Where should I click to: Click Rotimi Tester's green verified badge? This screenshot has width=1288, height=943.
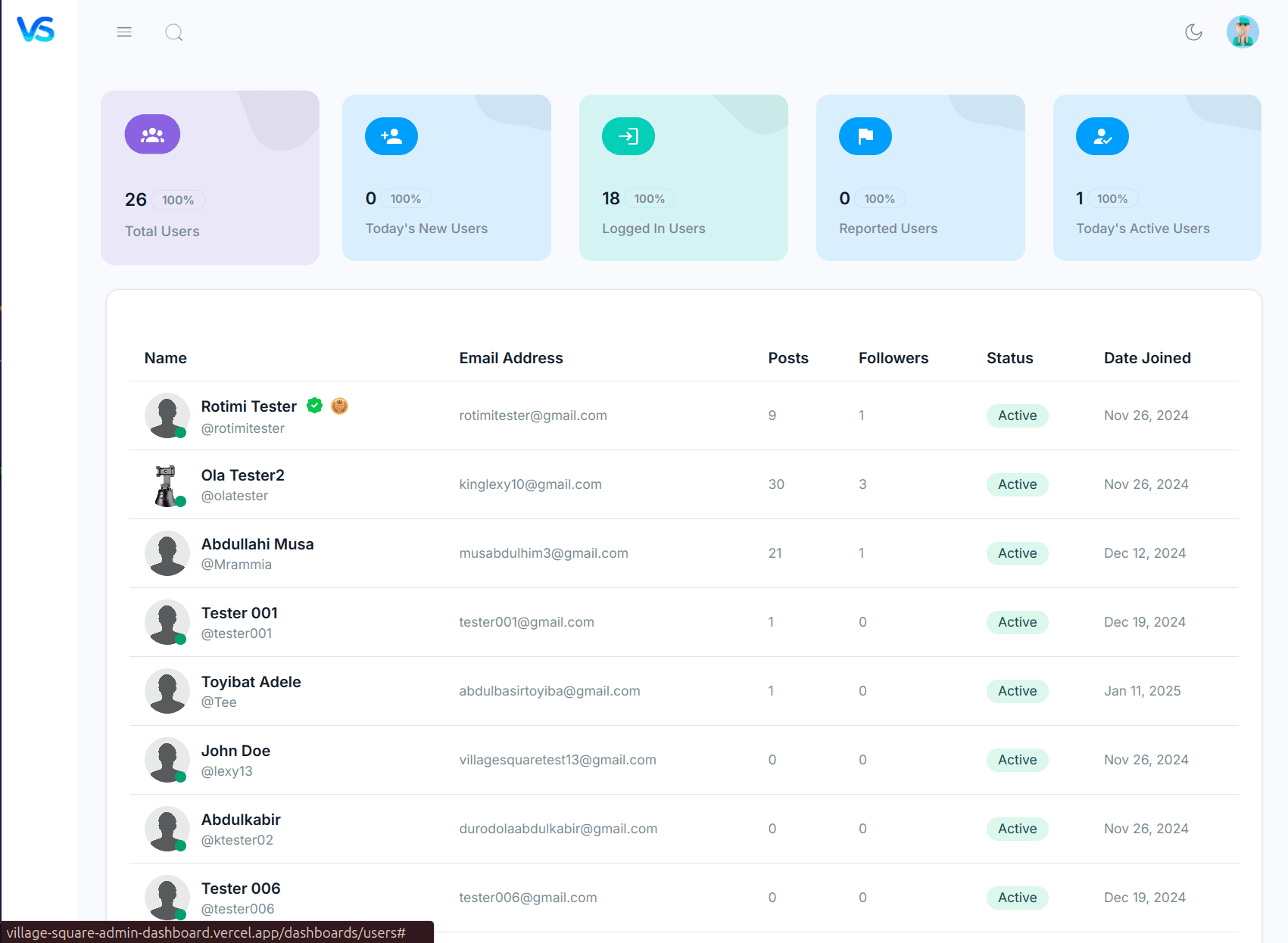click(x=315, y=406)
